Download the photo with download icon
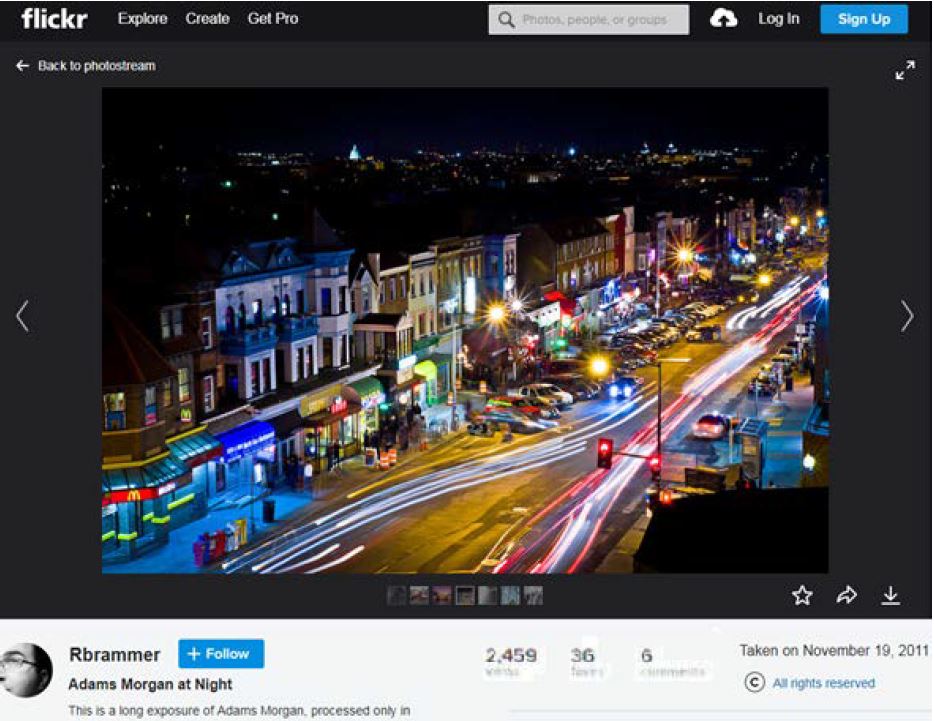 click(x=890, y=596)
